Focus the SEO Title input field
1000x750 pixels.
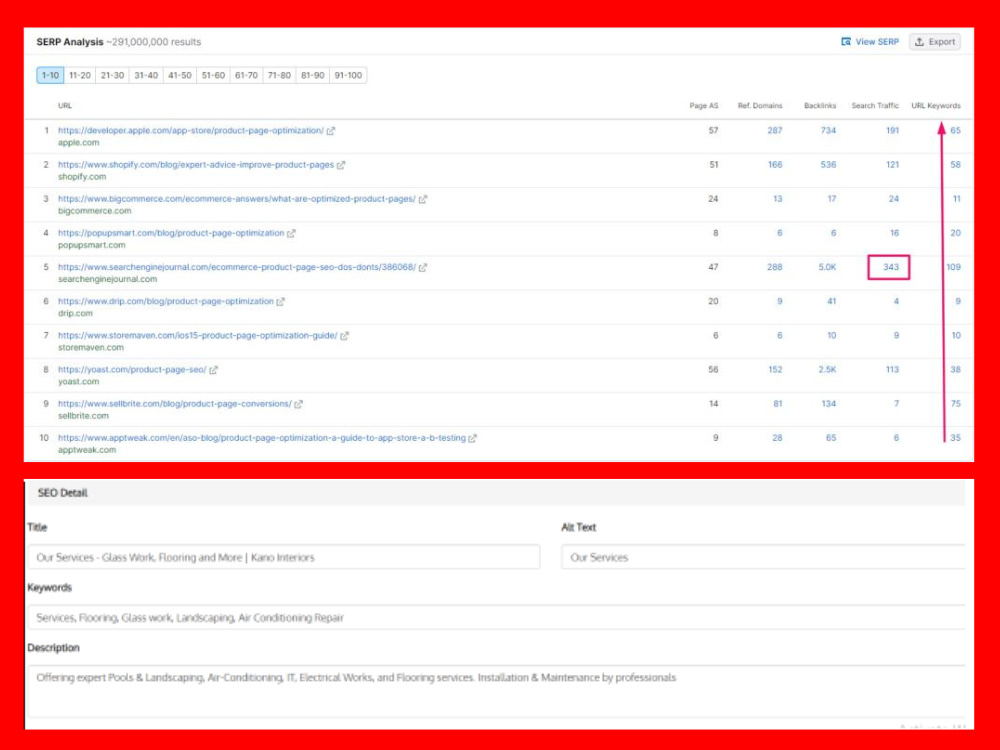[x=284, y=557]
